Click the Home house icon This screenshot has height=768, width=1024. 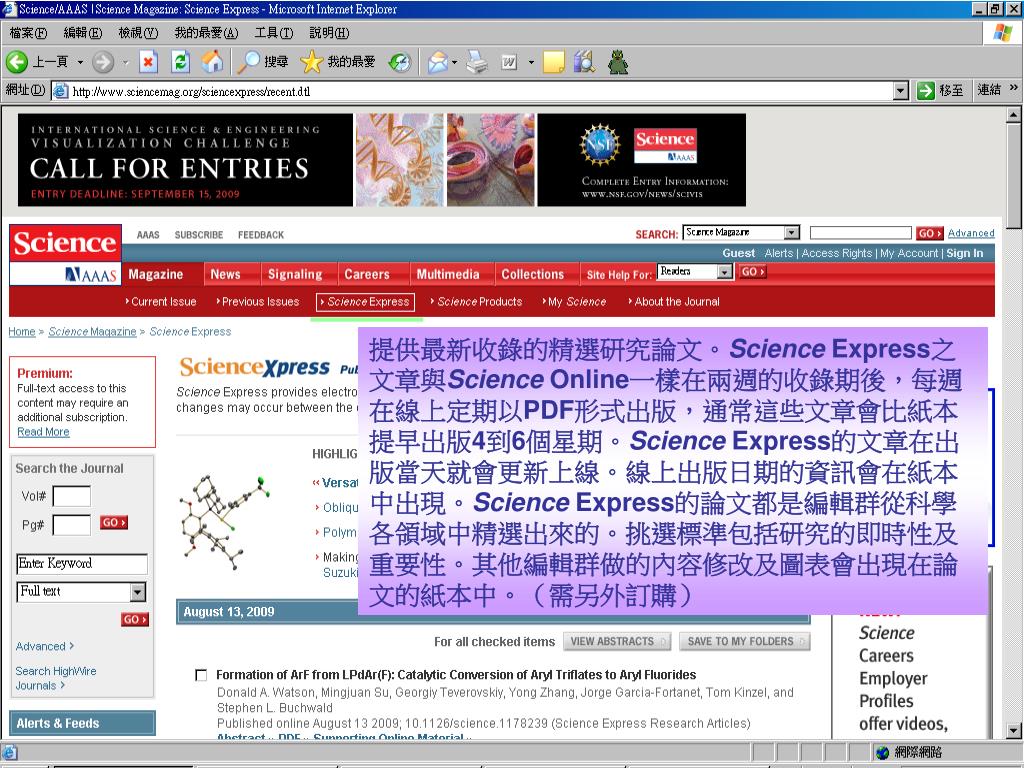pyautogui.click(x=212, y=62)
